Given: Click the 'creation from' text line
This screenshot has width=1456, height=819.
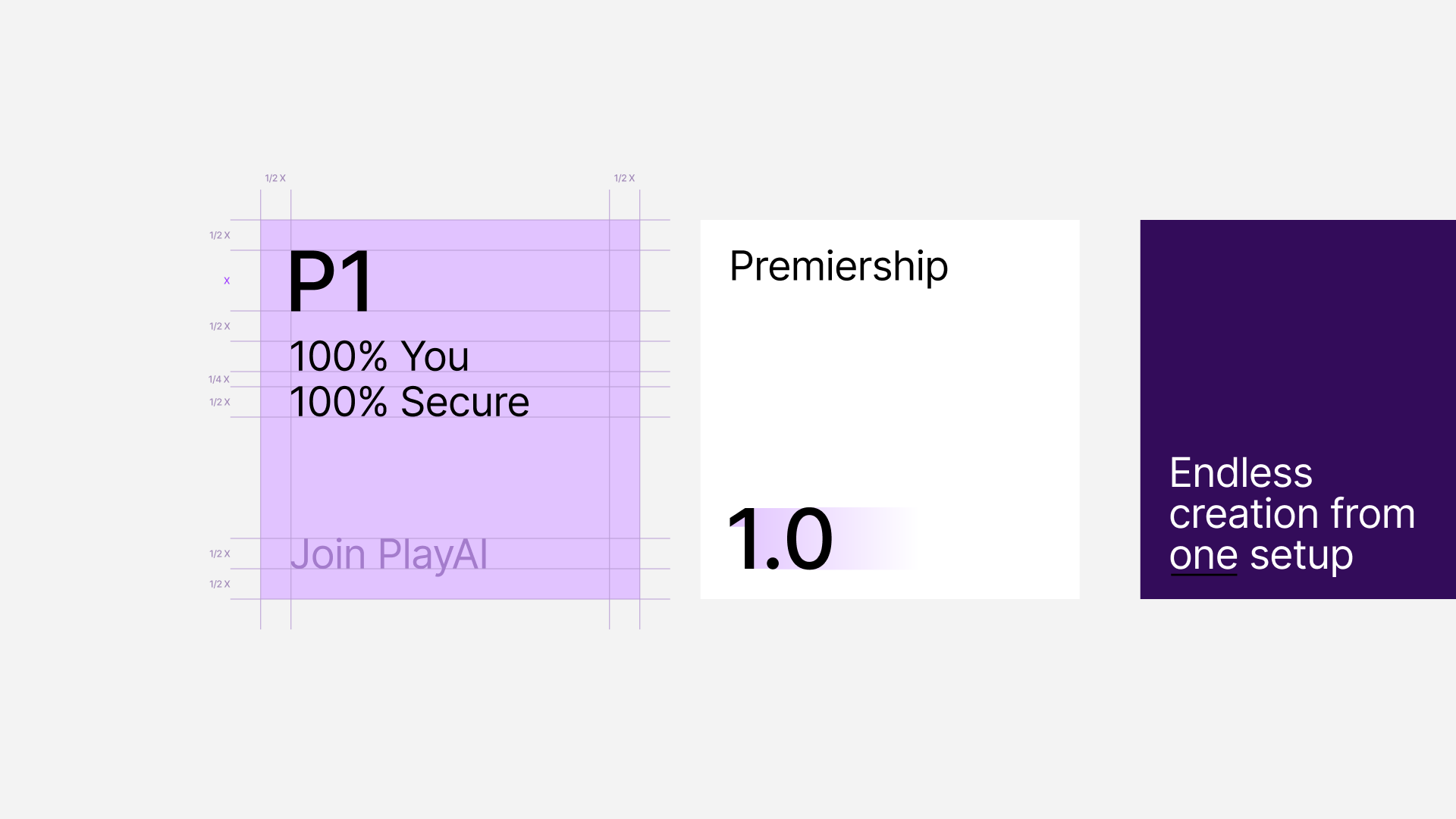Looking at the screenshot, I should (x=1292, y=514).
